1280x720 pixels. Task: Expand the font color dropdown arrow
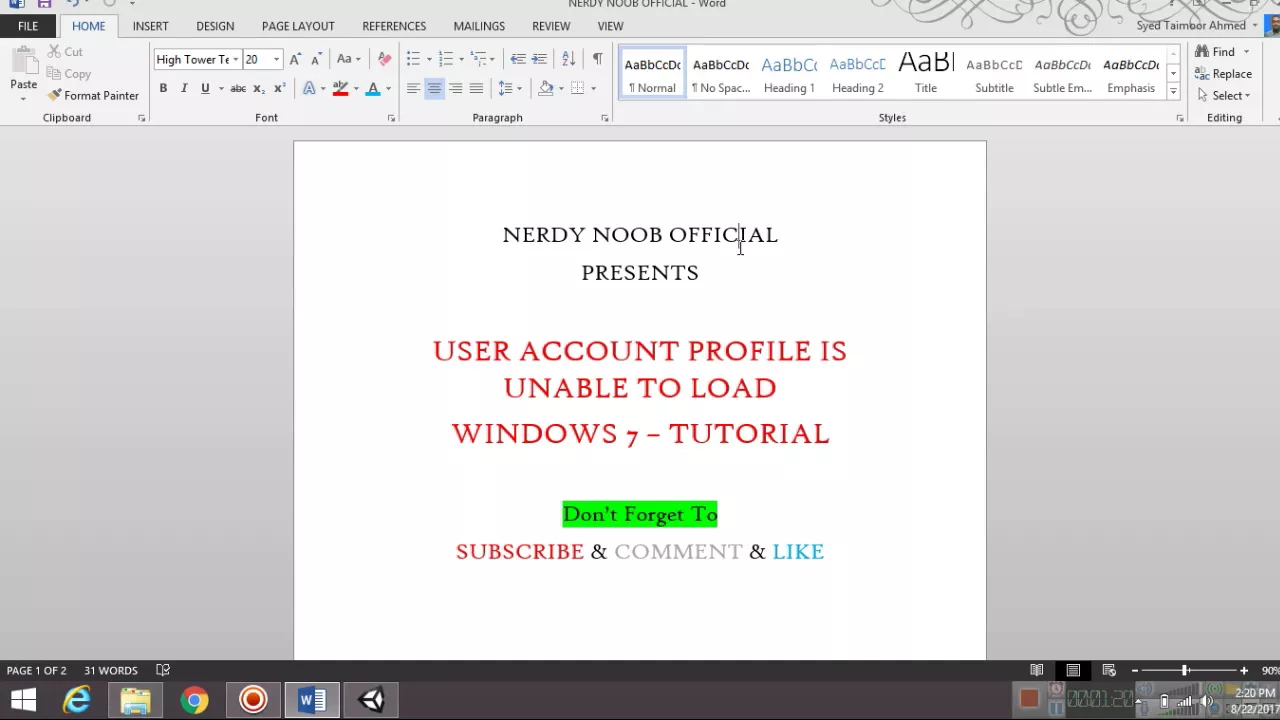[388, 89]
